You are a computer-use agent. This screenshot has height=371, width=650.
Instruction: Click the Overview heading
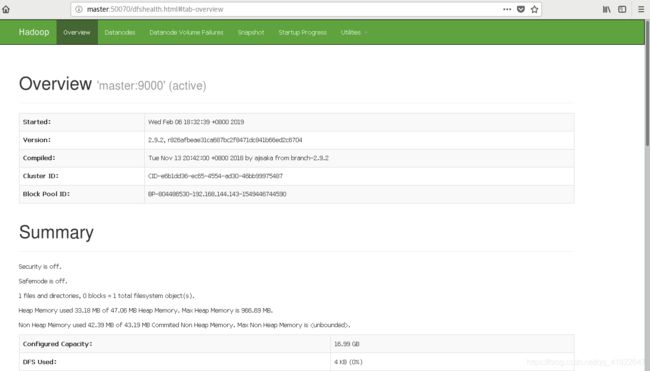(x=55, y=84)
